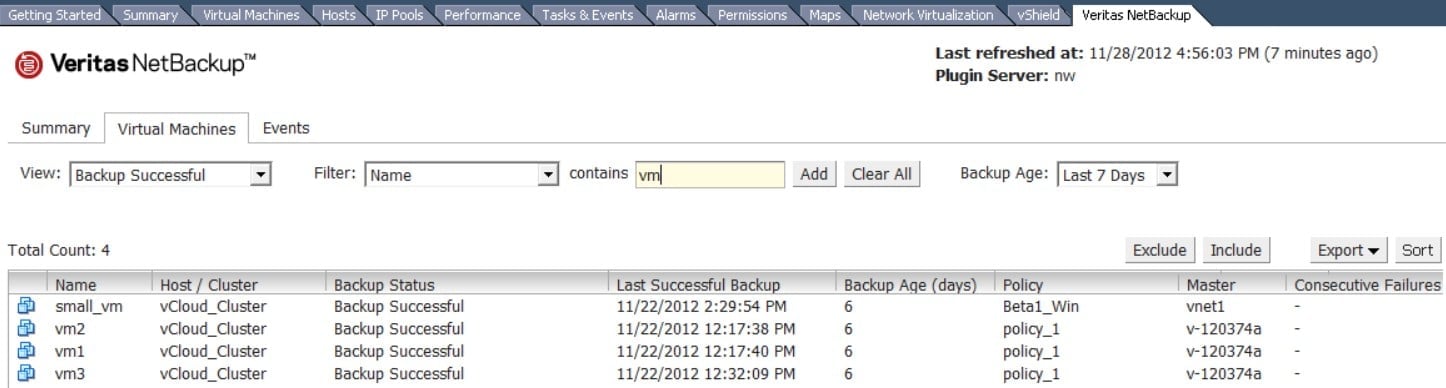This screenshot has height=388, width=1446.
Task: Open the top-level Summary tab
Action: pyautogui.click(x=150, y=15)
